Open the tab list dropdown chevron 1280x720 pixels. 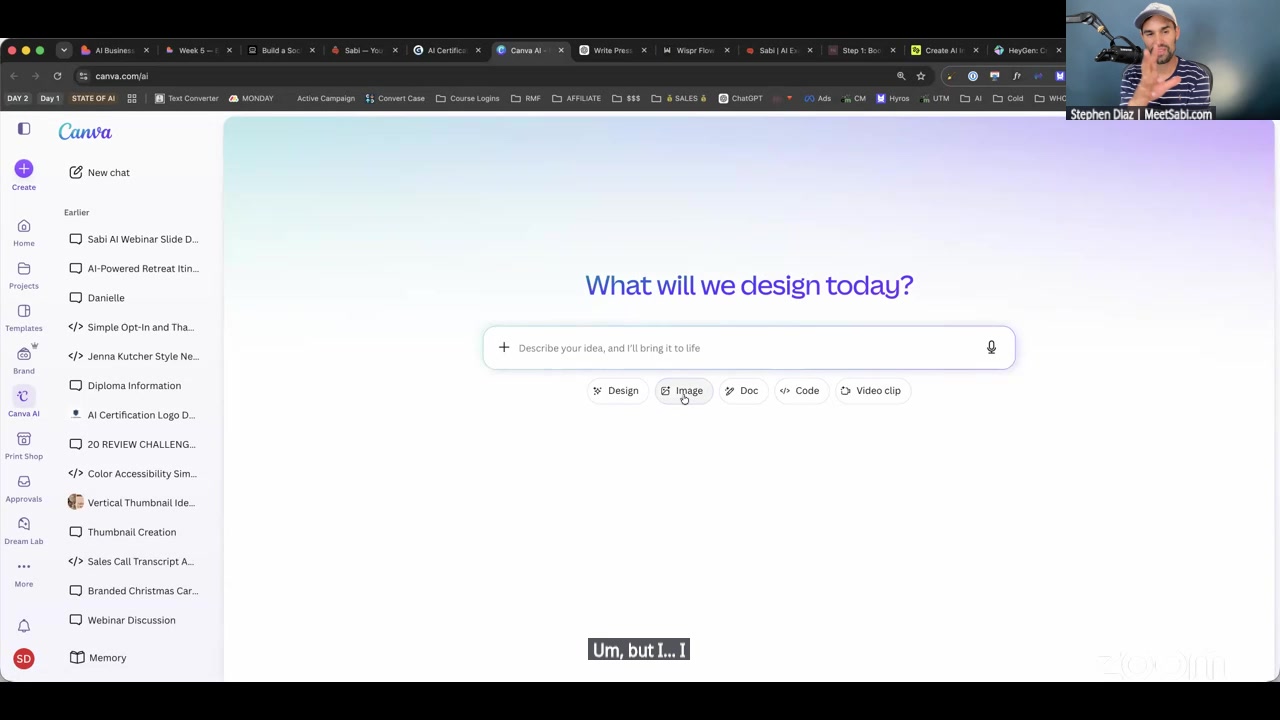[63, 50]
